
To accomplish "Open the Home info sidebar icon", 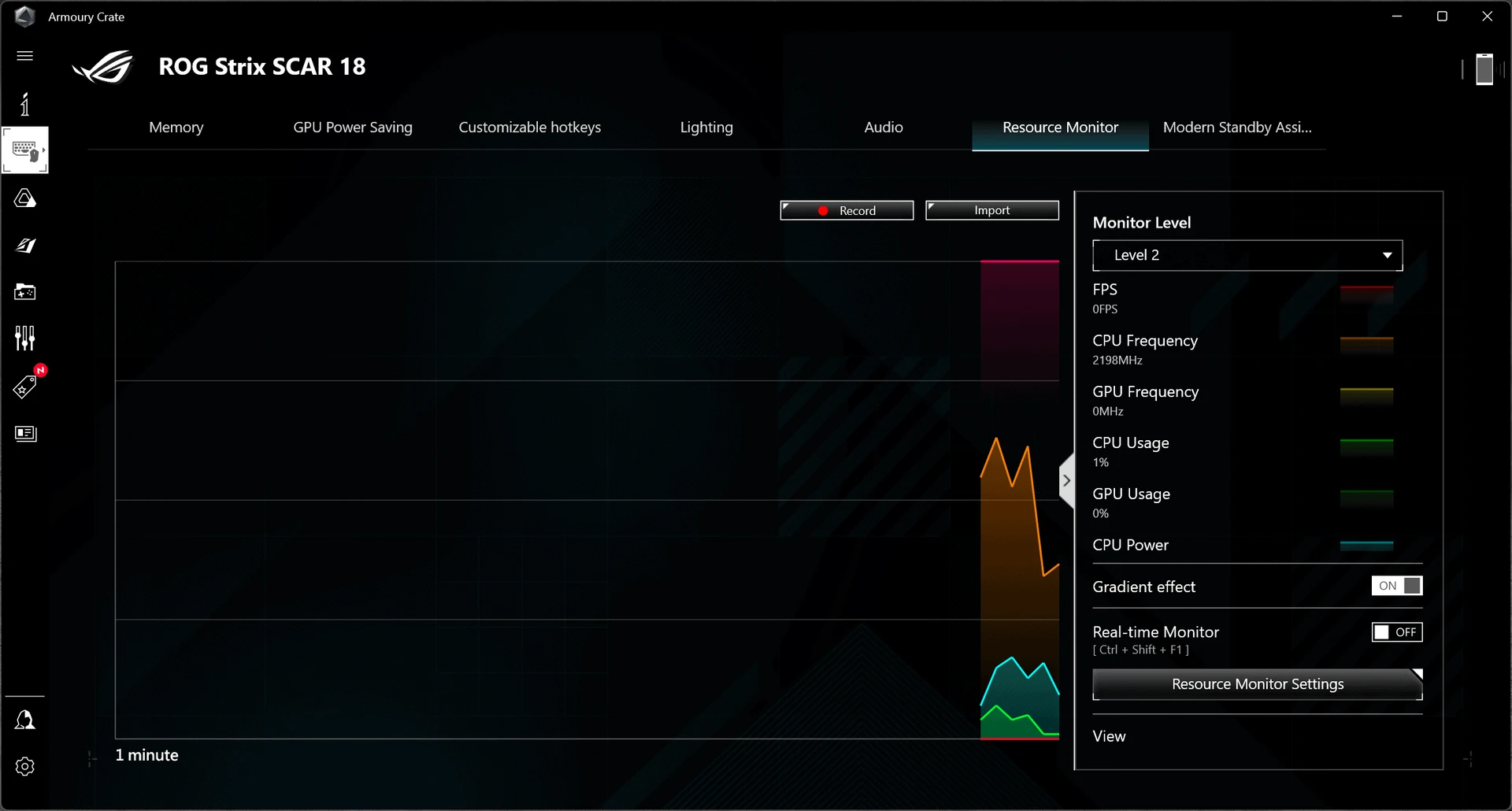I will [25, 104].
